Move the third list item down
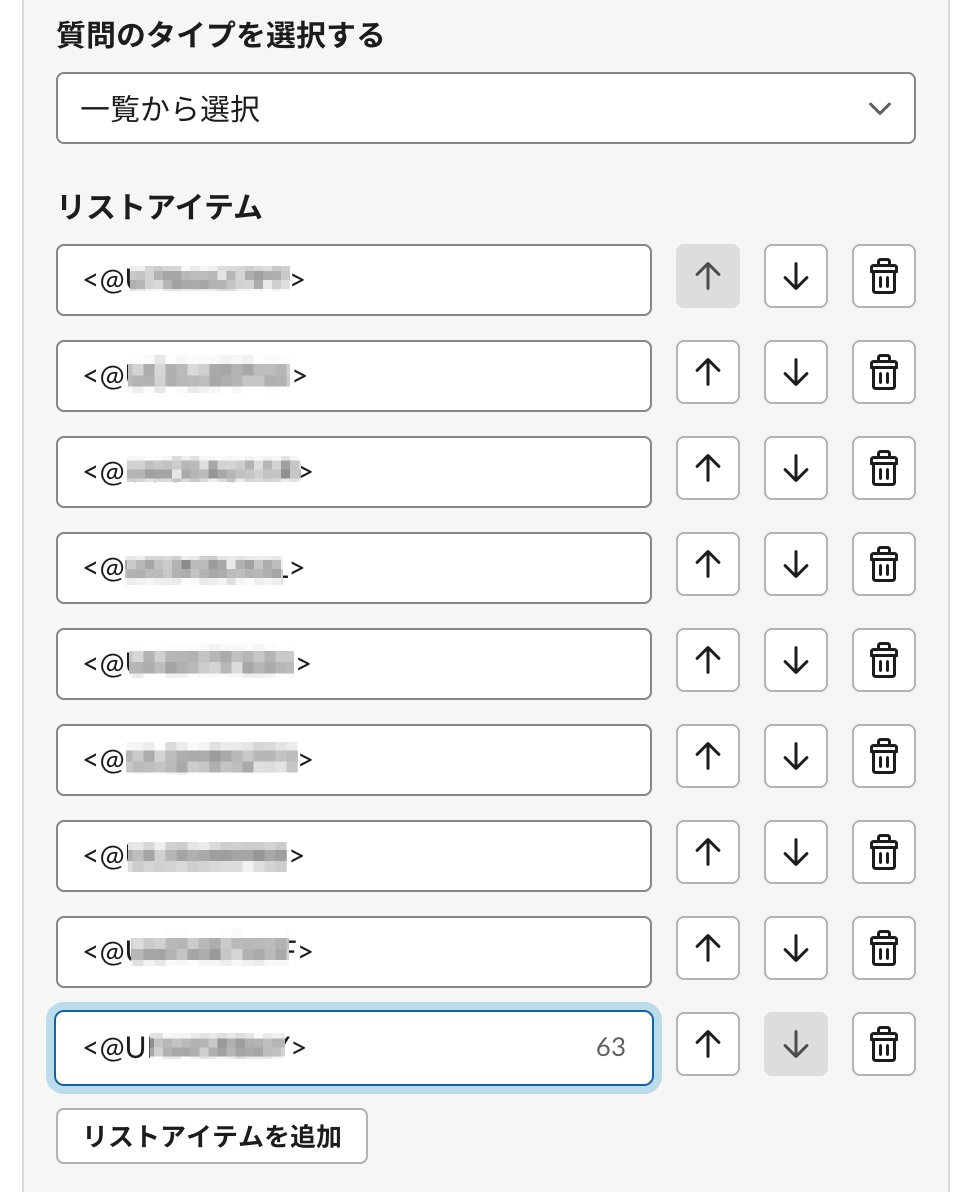 click(795, 468)
